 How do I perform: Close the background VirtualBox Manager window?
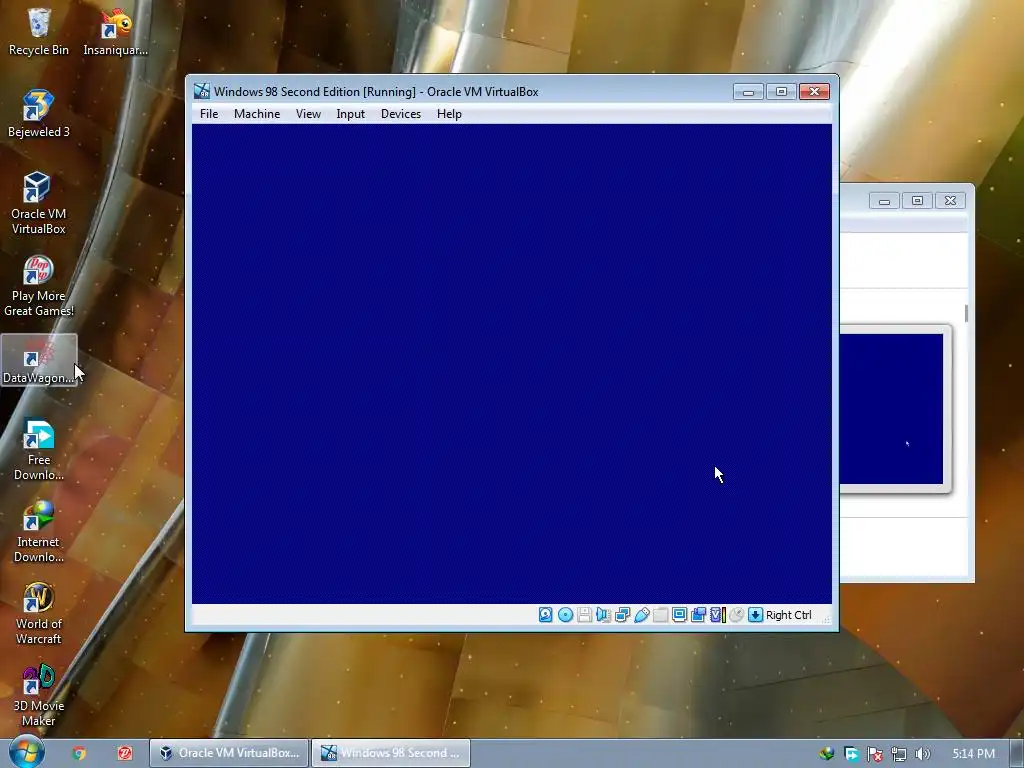click(x=950, y=201)
